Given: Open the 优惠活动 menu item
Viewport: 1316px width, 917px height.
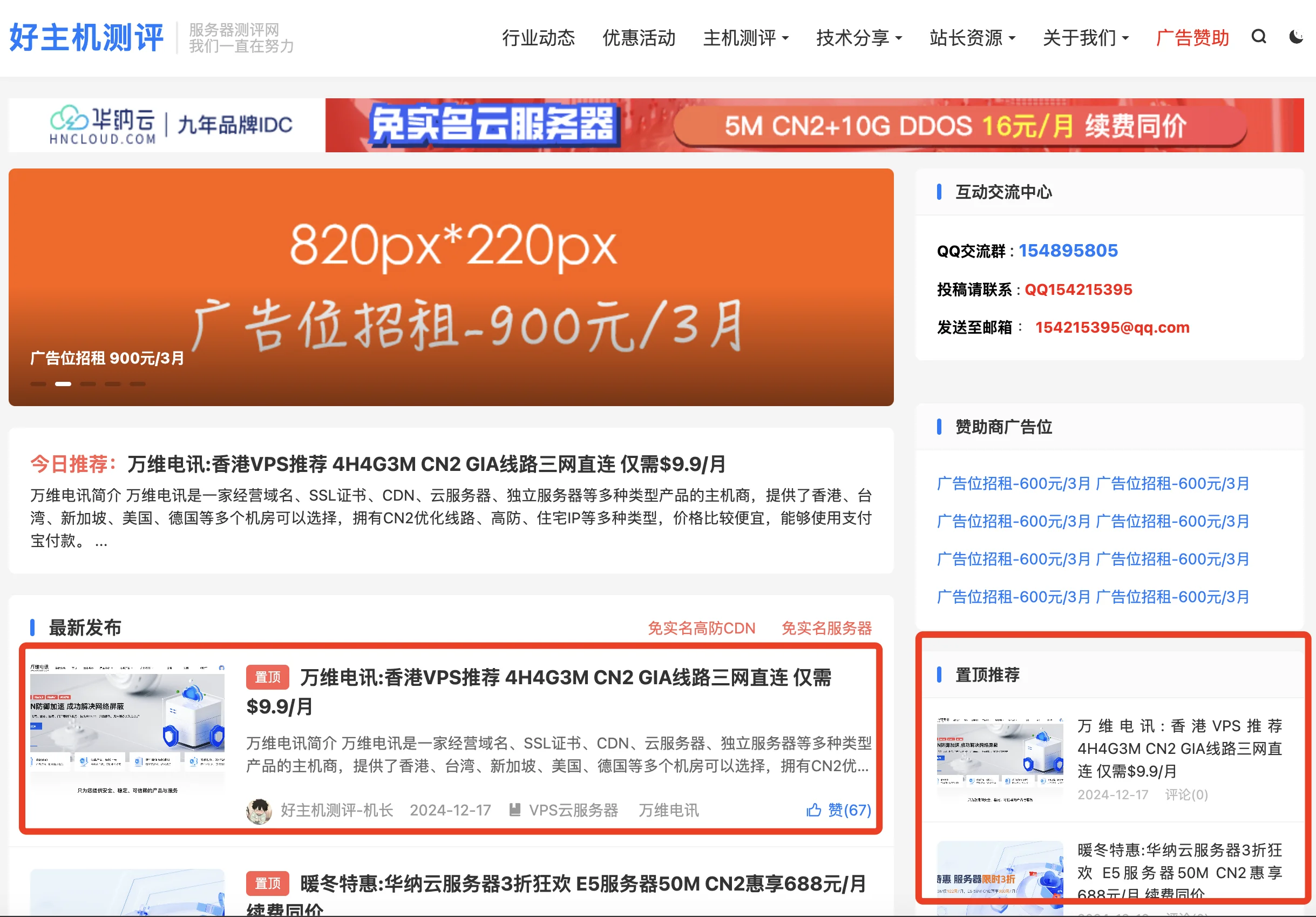Looking at the screenshot, I should [639, 38].
